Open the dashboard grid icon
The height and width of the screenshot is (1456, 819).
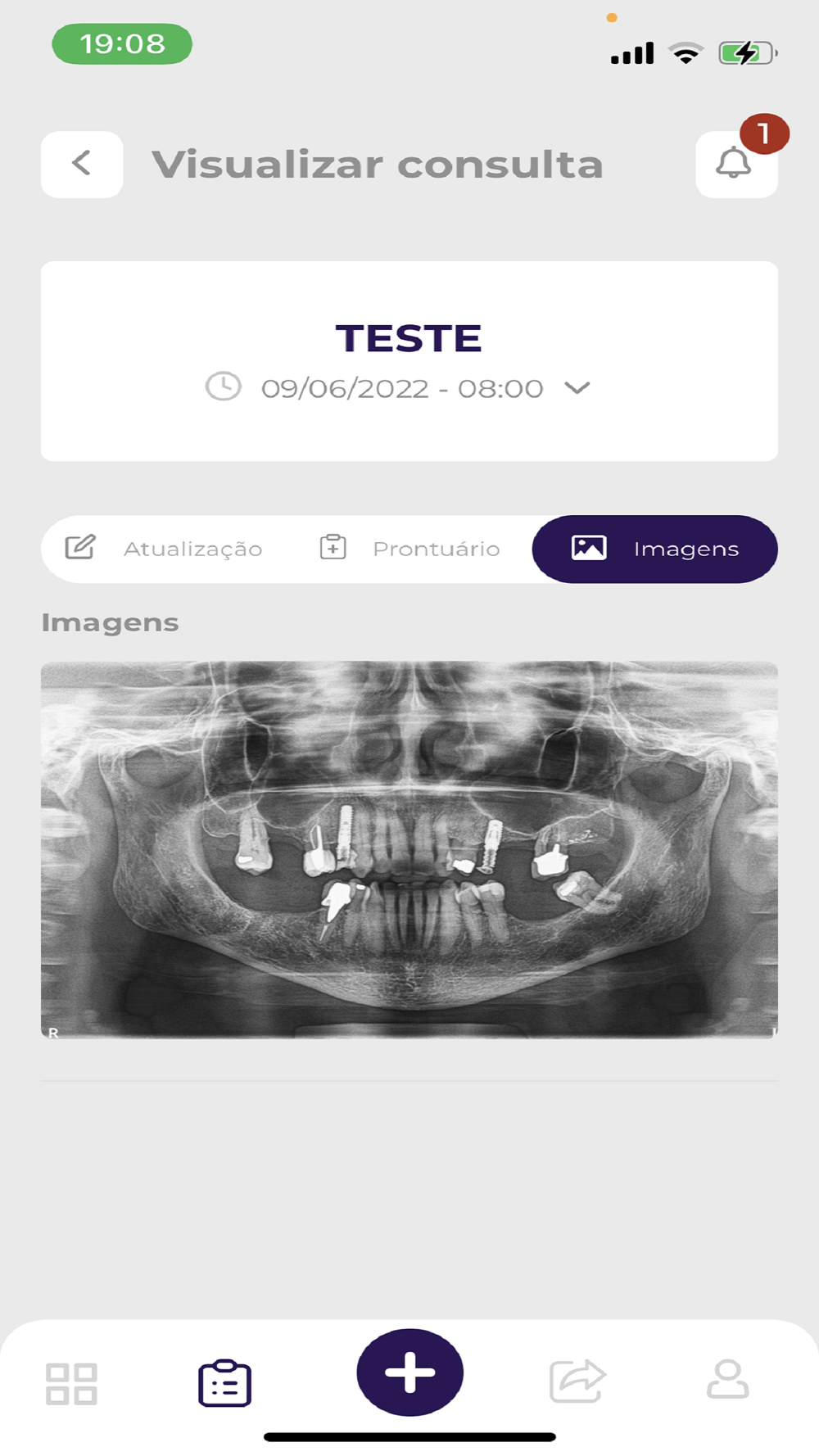(71, 1384)
